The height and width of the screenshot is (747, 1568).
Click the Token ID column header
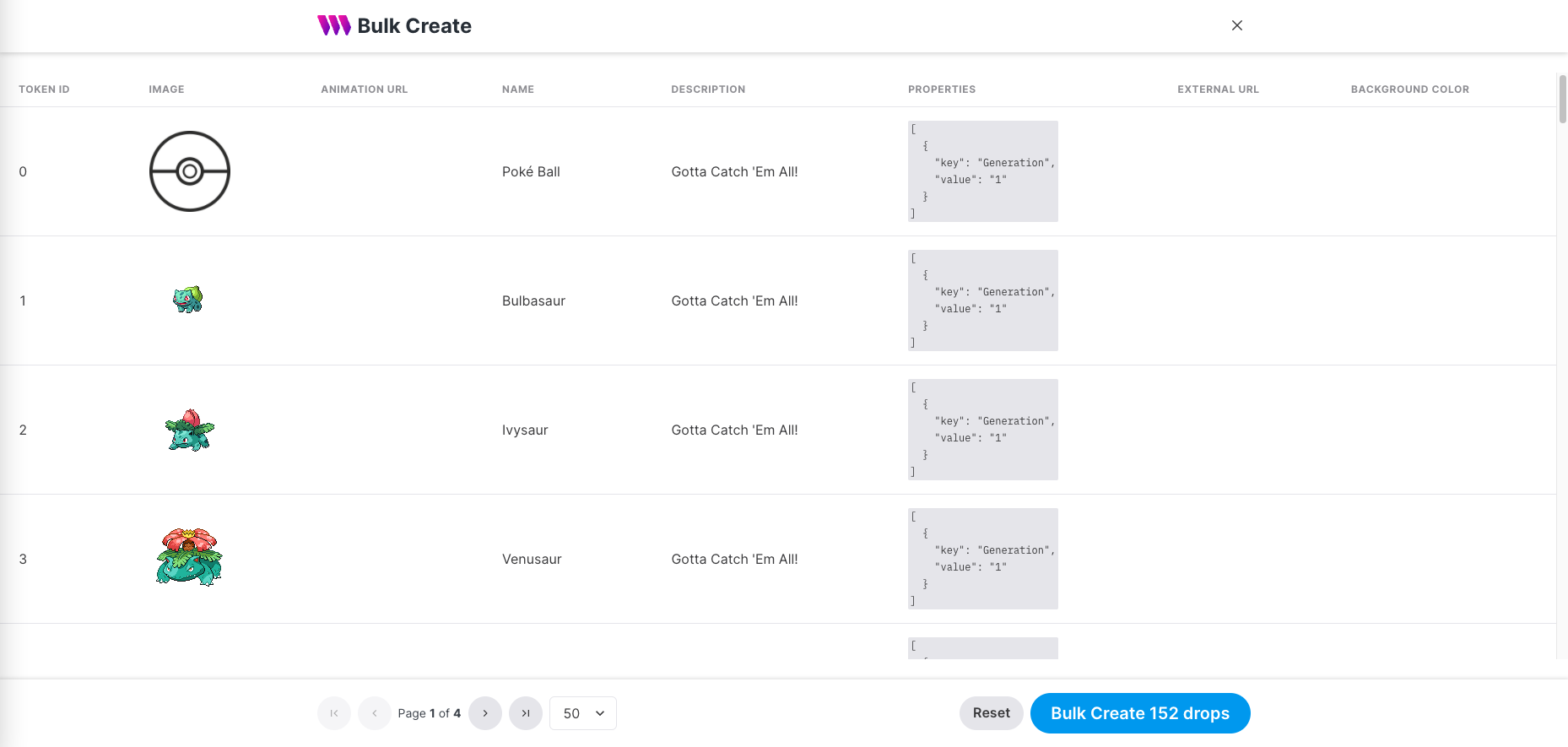tap(44, 89)
